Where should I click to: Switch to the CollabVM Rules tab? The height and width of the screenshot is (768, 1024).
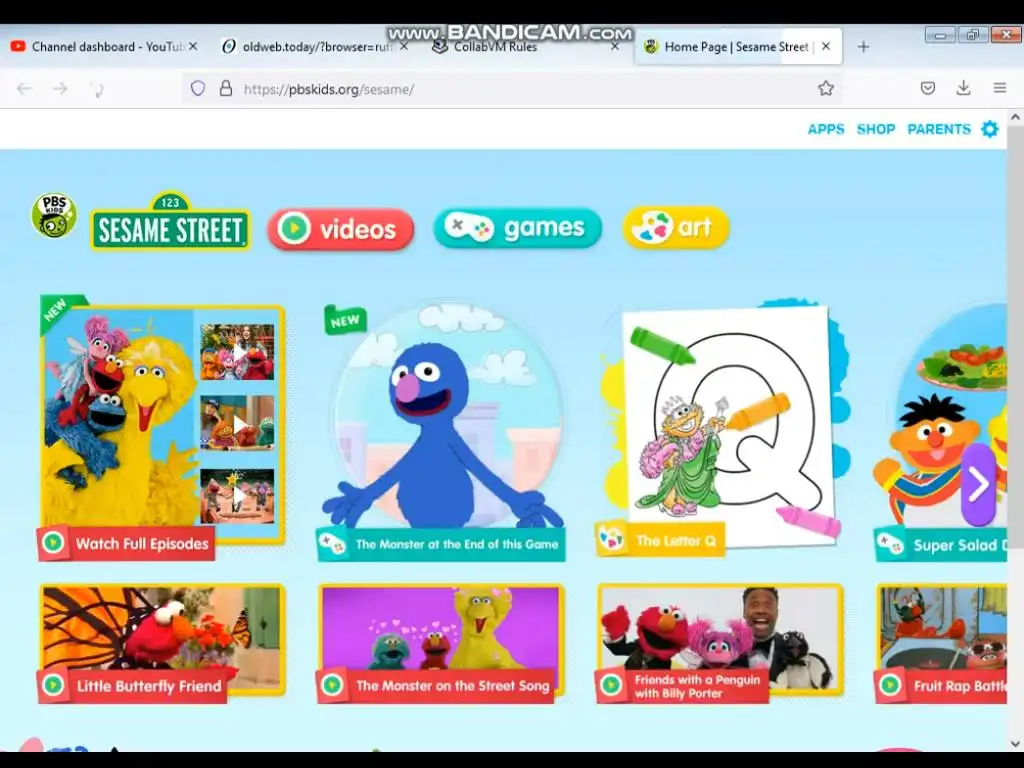coord(526,46)
